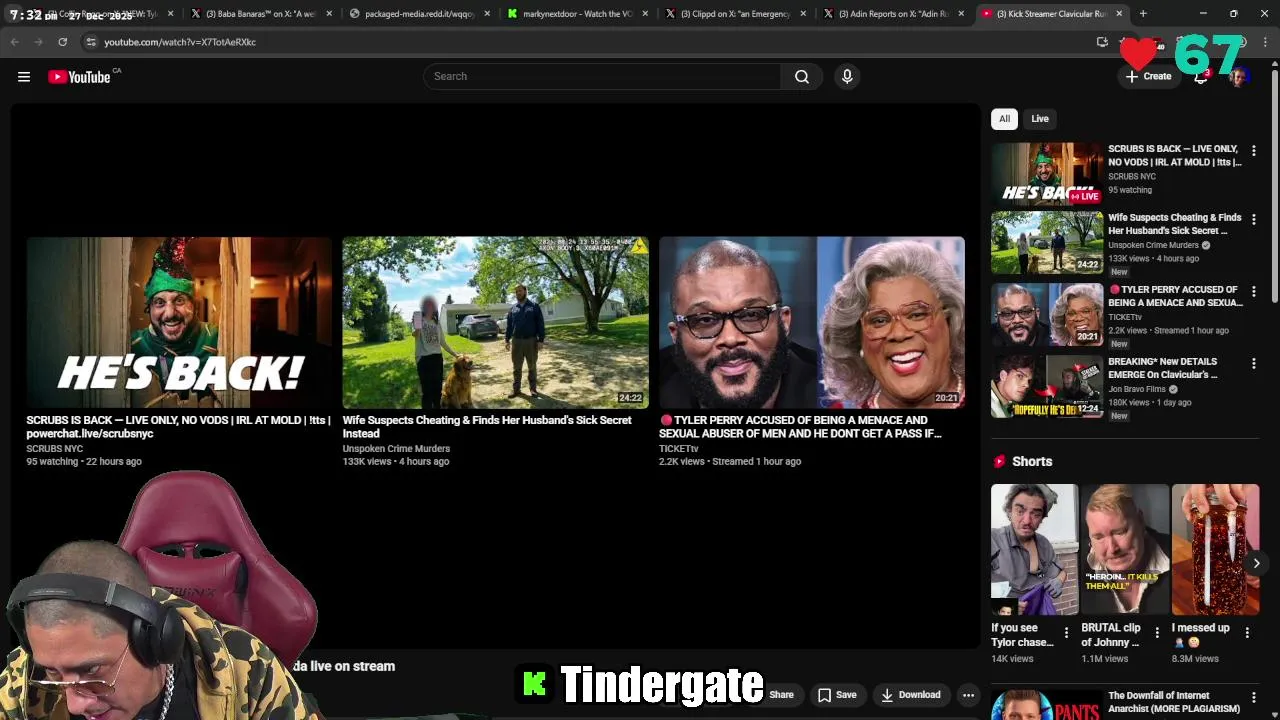Open YouTube notifications bell
Image resolution: width=1280 pixels, height=720 pixels.
click(x=1201, y=76)
